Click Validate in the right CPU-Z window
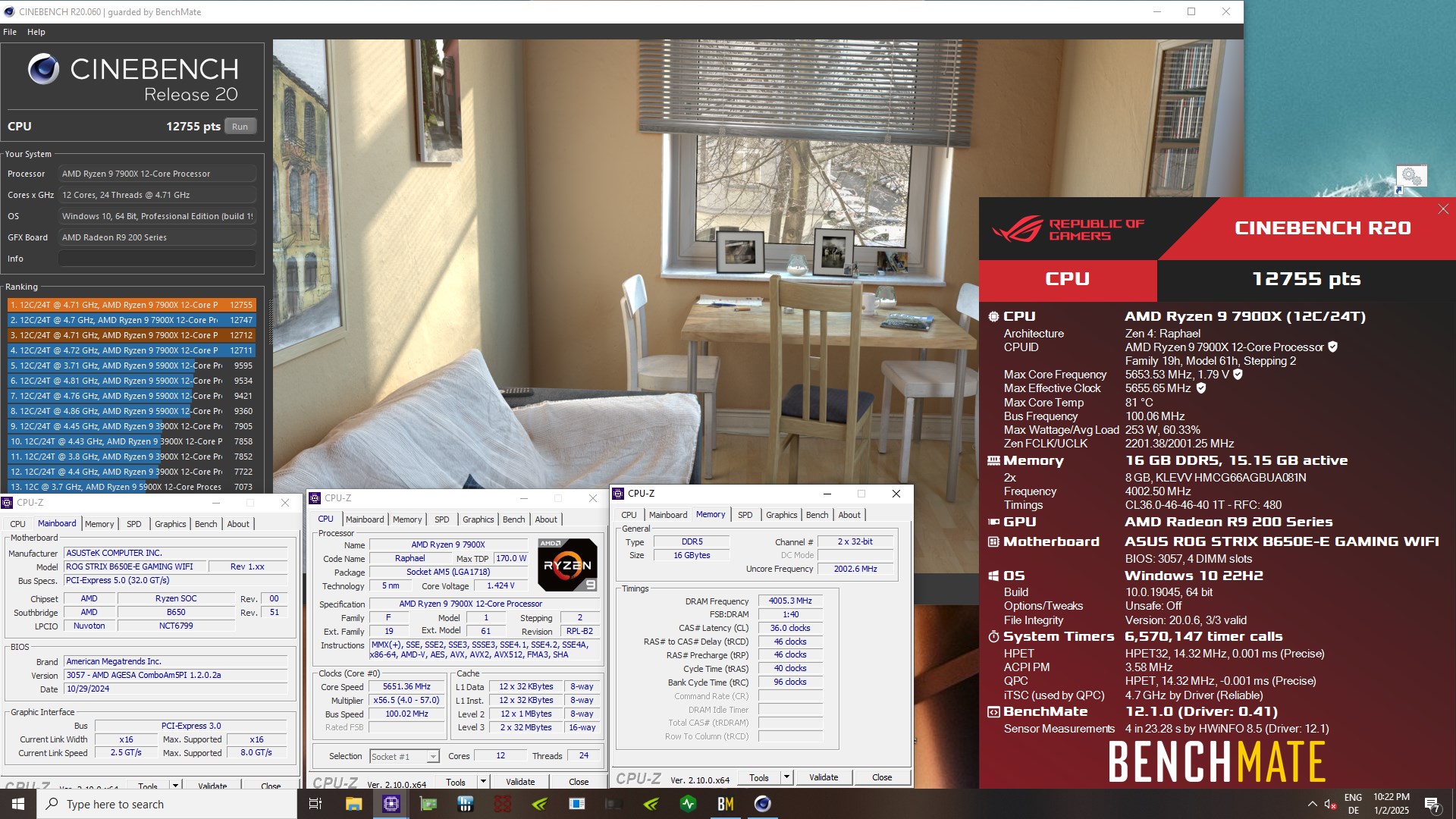 click(824, 777)
